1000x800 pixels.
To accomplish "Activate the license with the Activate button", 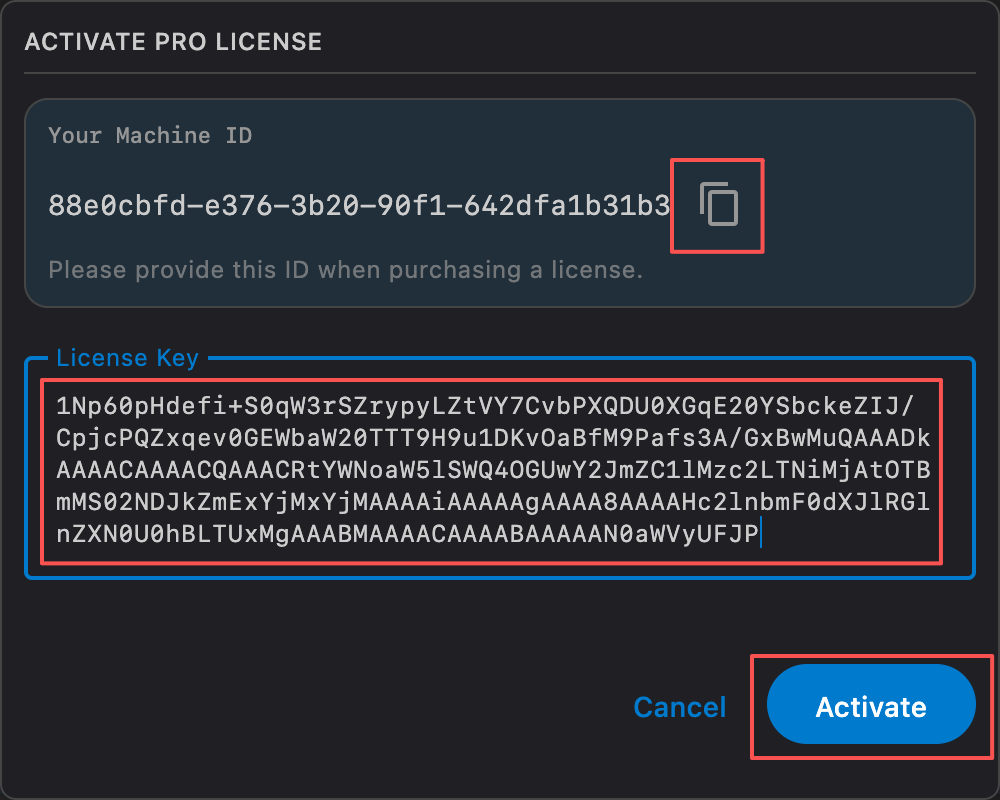I will (x=870, y=706).
